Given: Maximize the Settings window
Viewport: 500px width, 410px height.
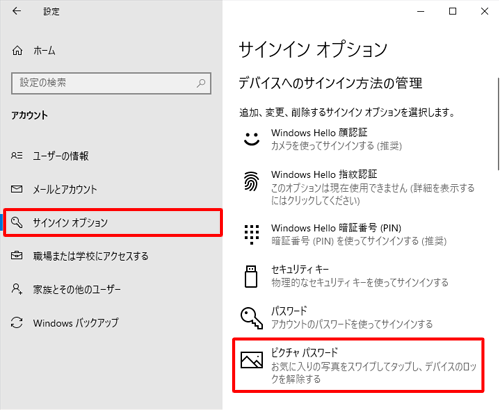Looking at the screenshot, I should coord(452,11).
